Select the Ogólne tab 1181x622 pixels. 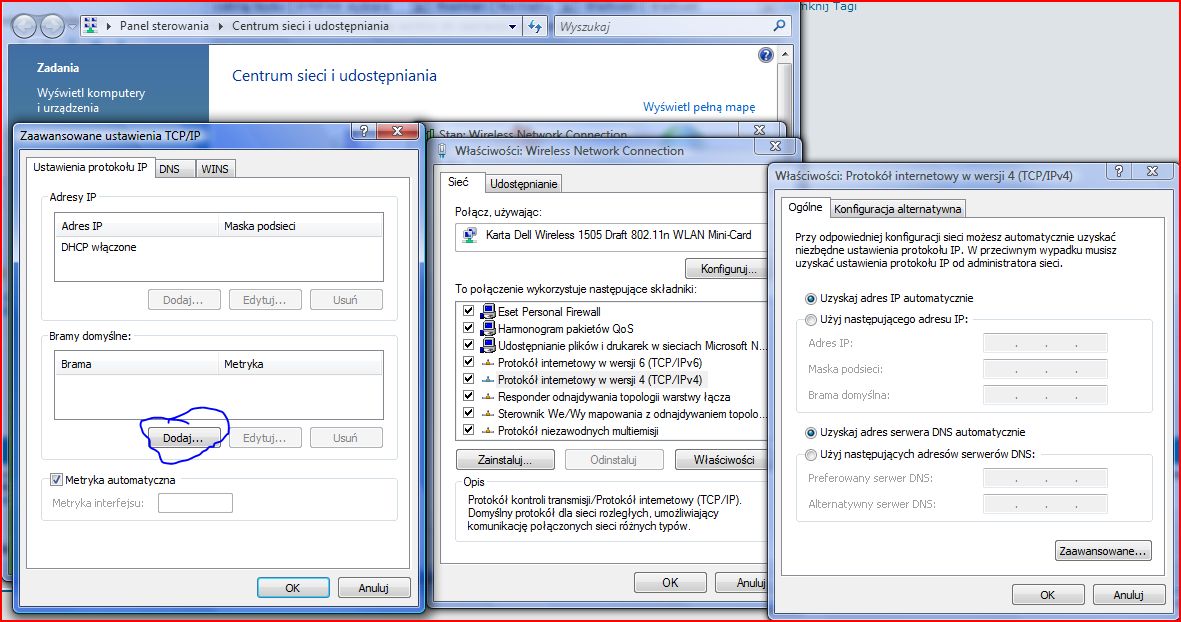805,207
